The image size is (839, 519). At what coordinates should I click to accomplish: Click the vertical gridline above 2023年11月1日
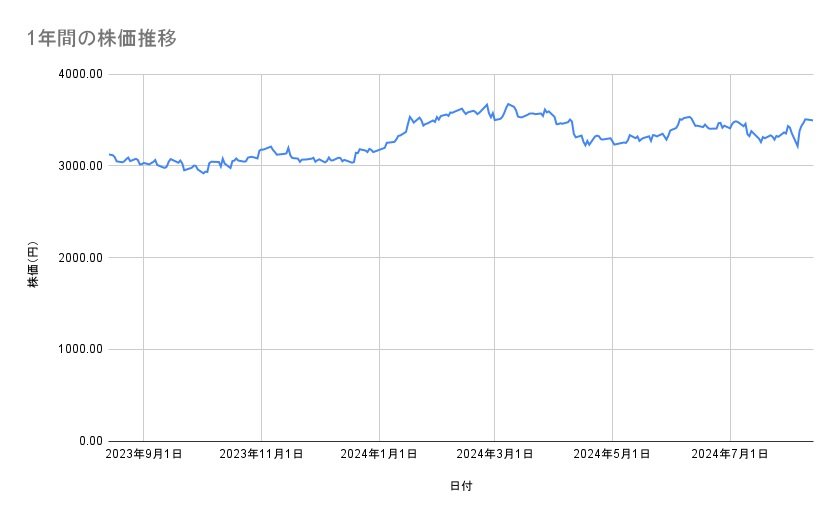point(261,300)
